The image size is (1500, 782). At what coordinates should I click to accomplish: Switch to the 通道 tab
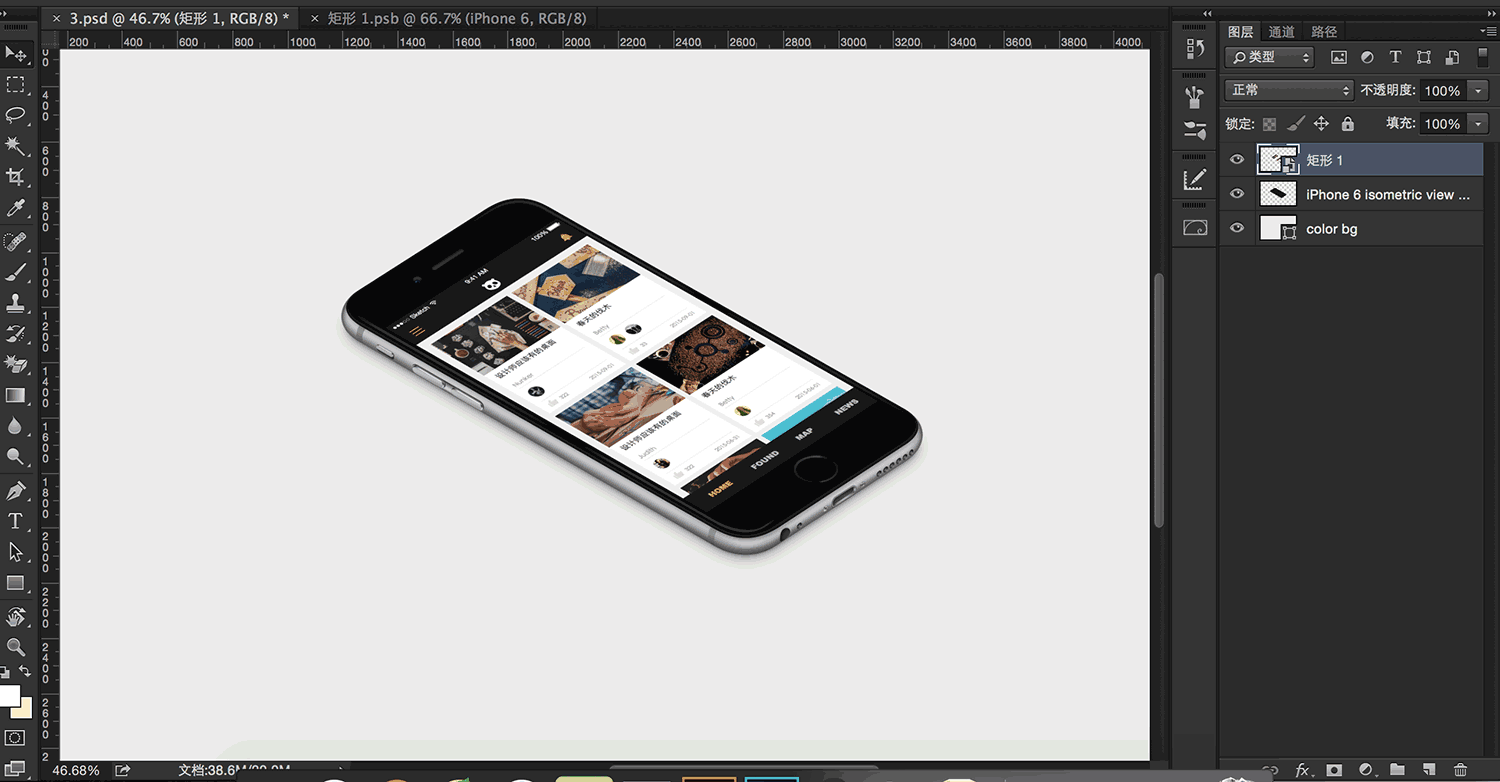[1282, 32]
